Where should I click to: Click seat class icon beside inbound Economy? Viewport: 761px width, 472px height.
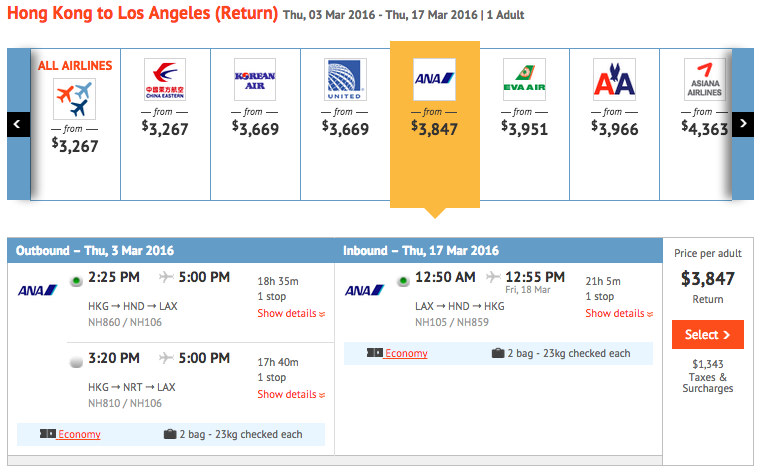coord(375,353)
